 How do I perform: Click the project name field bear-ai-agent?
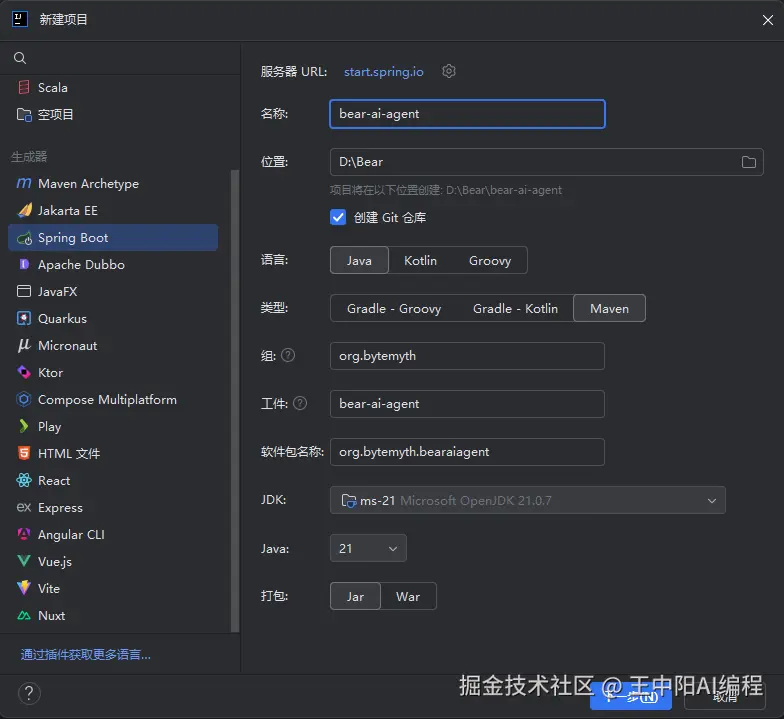coord(467,114)
